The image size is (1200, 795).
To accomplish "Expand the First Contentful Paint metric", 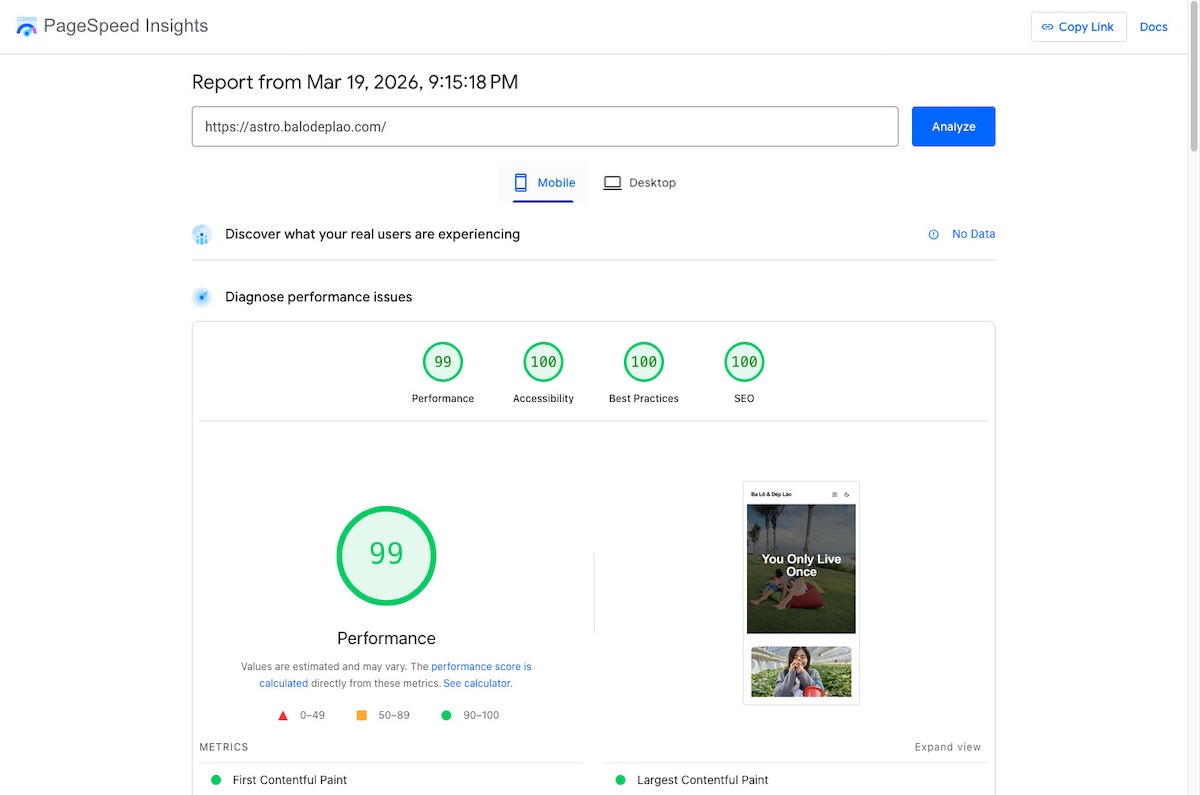I will [289, 780].
